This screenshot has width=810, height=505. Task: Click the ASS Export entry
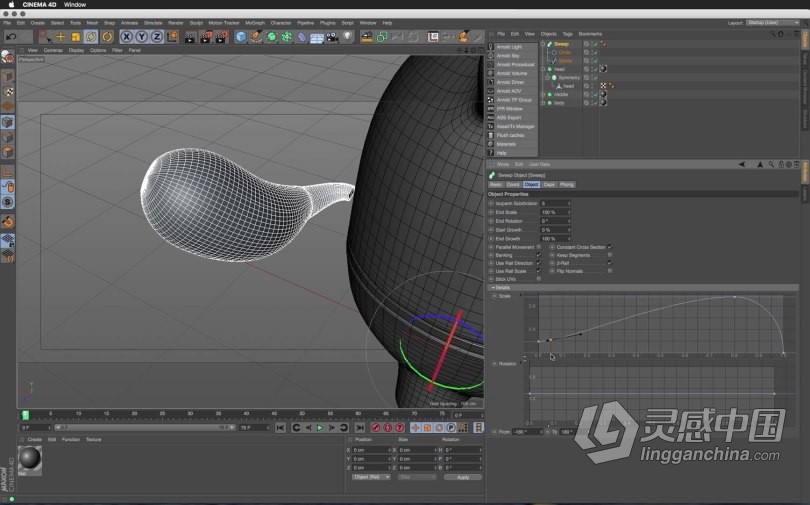coord(509,118)
